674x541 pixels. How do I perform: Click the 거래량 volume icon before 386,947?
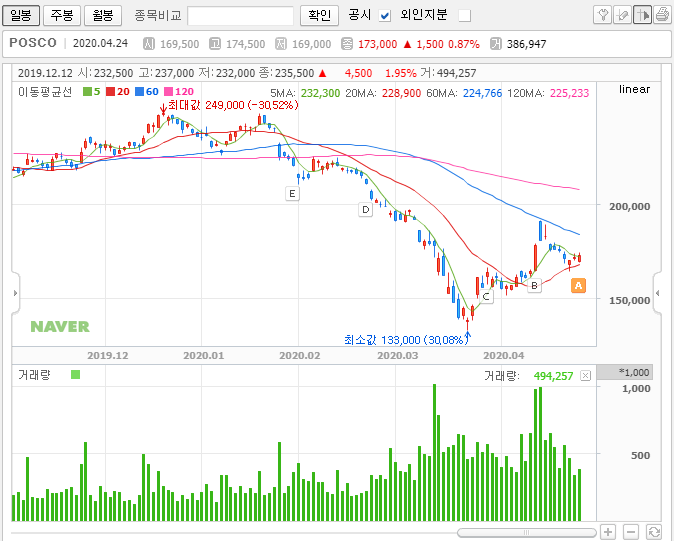click(496, 43)
